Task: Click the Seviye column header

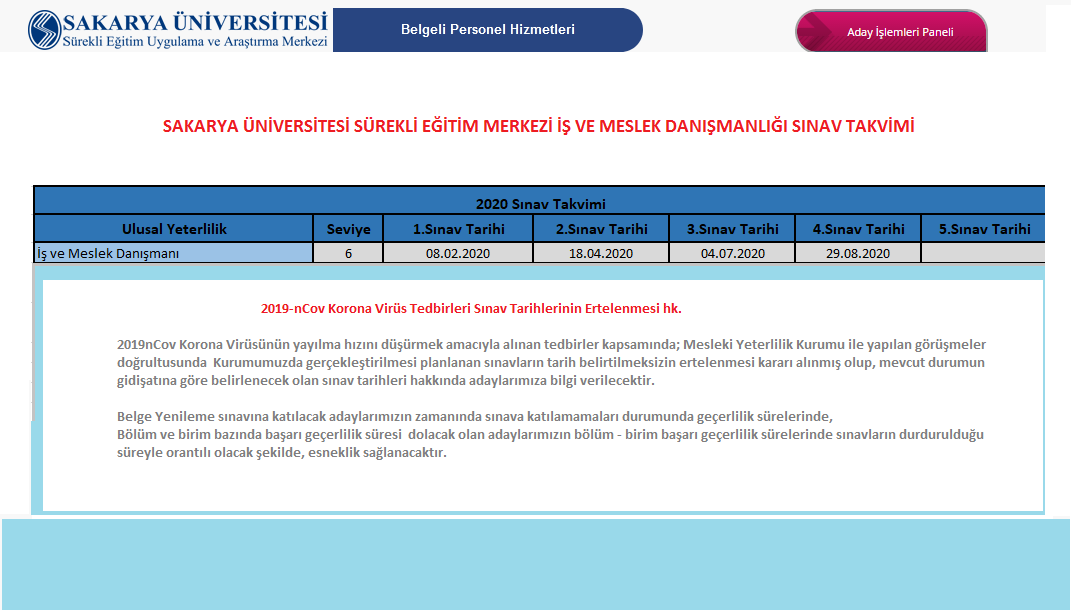Action: click(x=348, y=229)
